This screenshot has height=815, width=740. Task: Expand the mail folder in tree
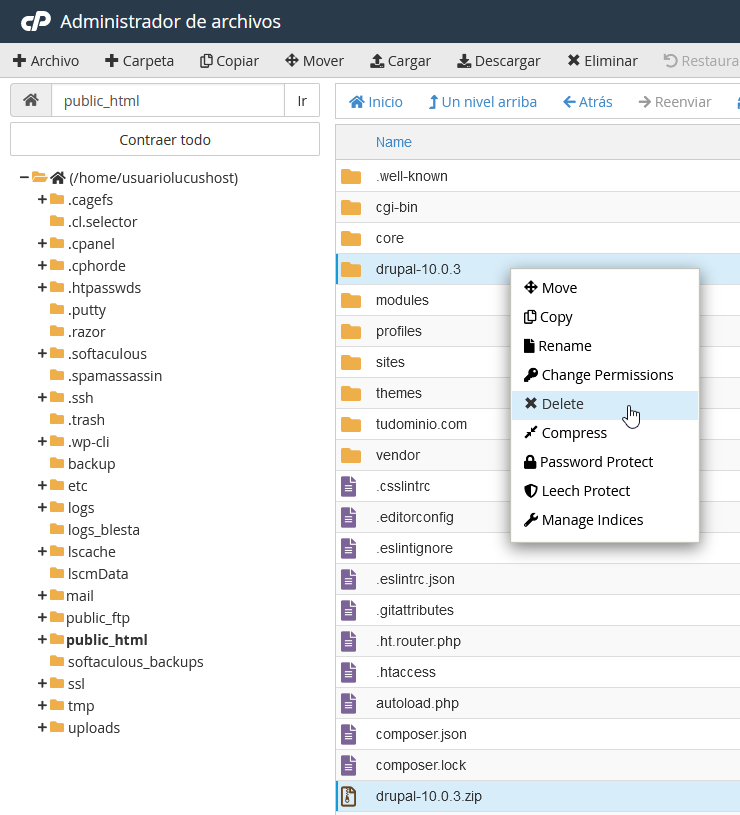[x=43, y=596]
